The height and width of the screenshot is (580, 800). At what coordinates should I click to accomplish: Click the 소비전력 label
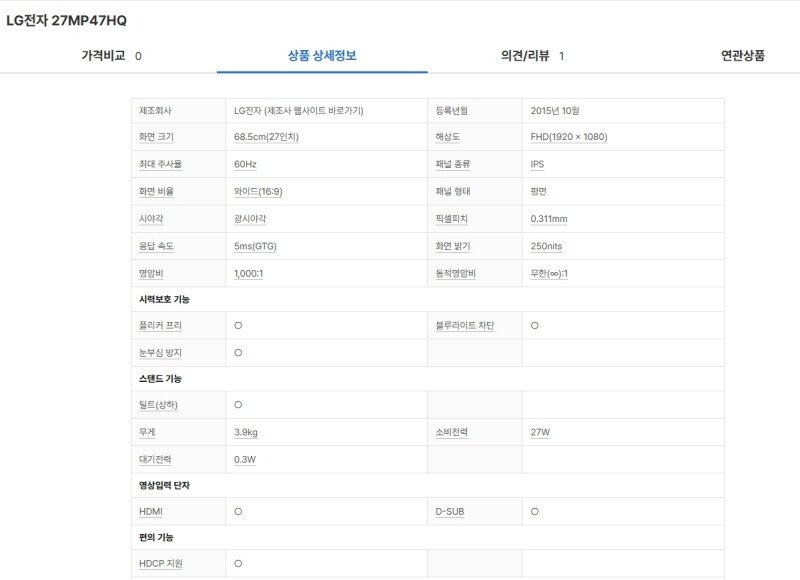coord(452,432)
